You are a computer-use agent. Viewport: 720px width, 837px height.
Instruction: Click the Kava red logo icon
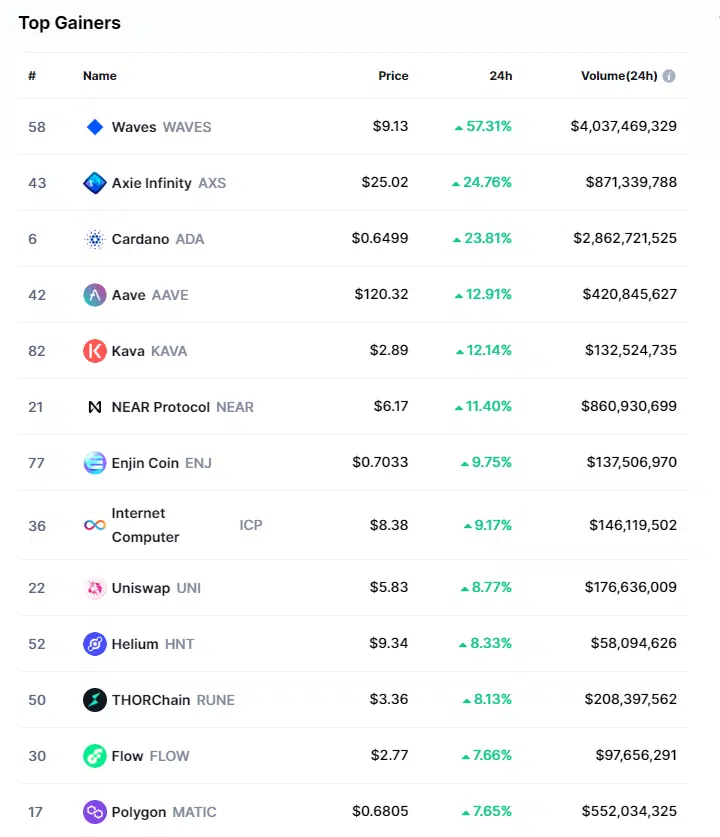point(95,351)
